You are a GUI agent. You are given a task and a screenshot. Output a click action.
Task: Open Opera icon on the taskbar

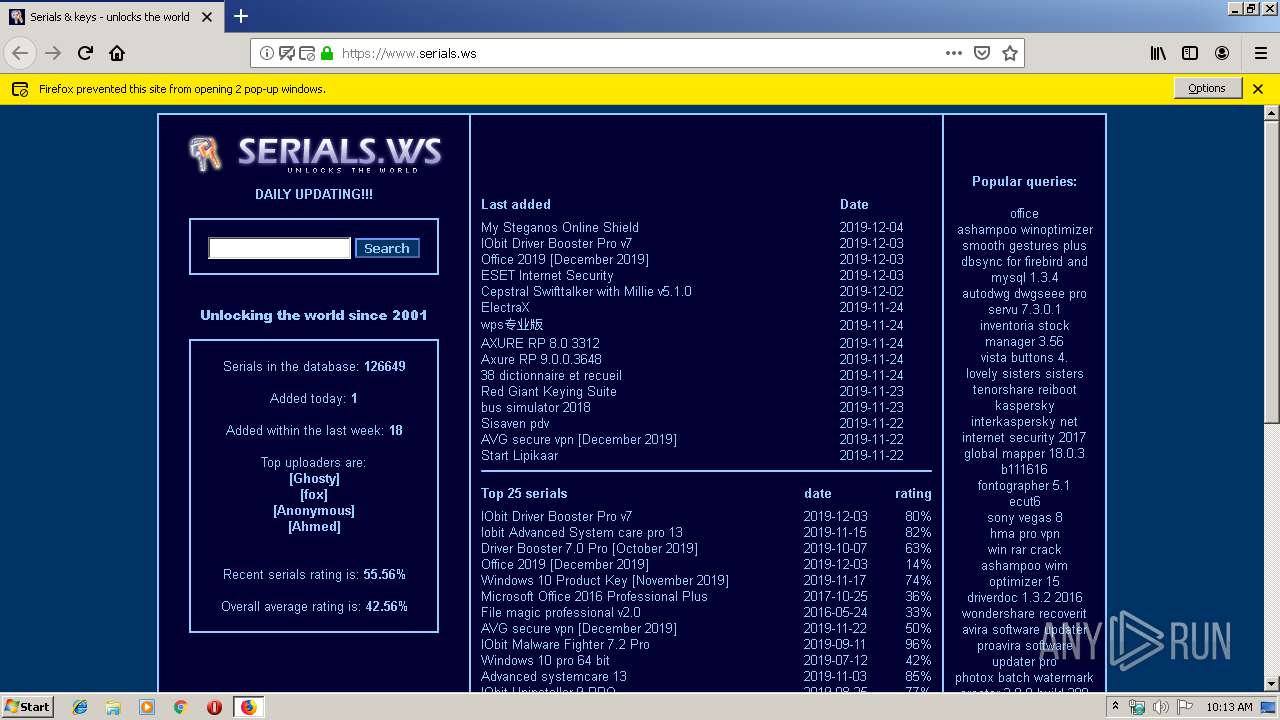pos(214,707)
